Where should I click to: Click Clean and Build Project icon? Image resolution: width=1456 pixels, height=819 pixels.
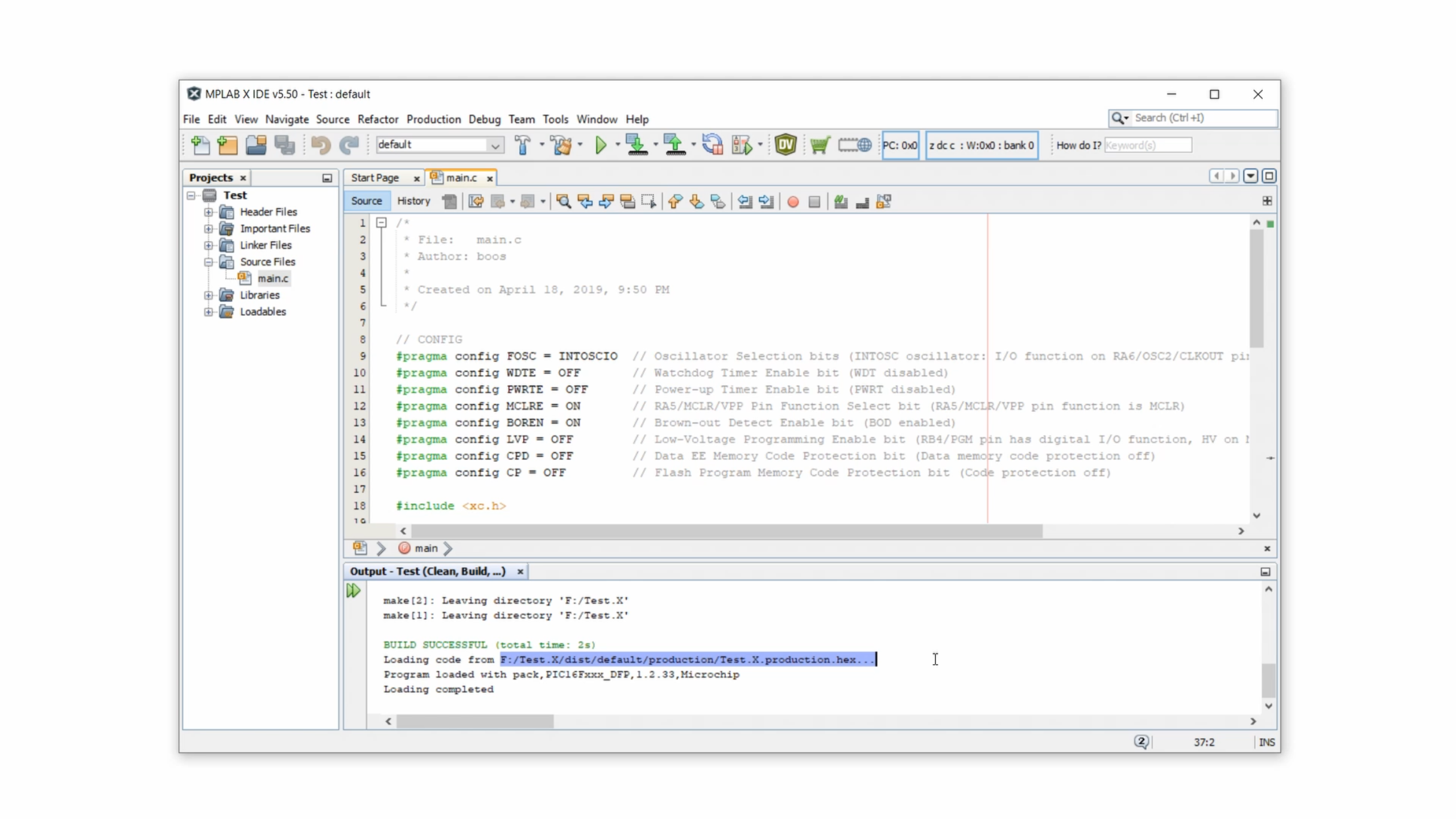click(x=561, y=145)
